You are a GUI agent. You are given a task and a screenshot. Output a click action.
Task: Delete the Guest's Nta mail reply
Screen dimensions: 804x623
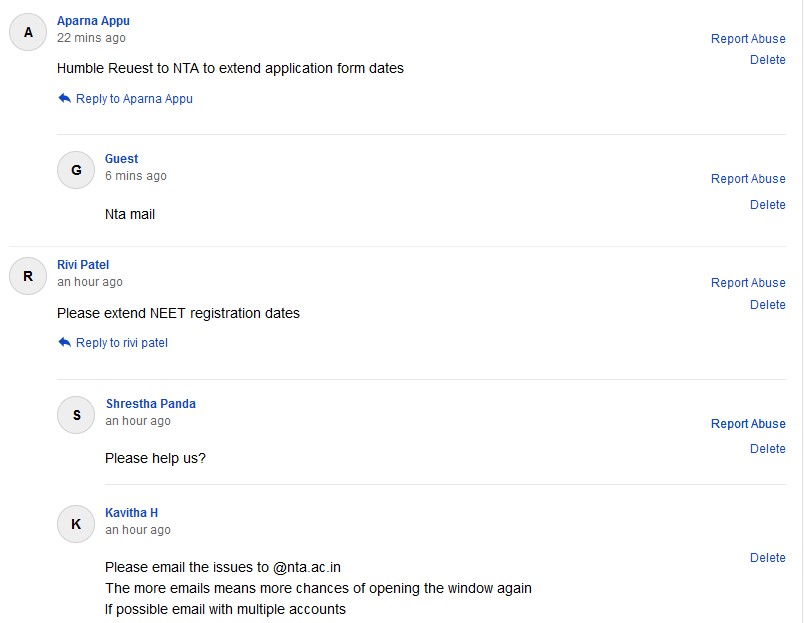(767, 205)
